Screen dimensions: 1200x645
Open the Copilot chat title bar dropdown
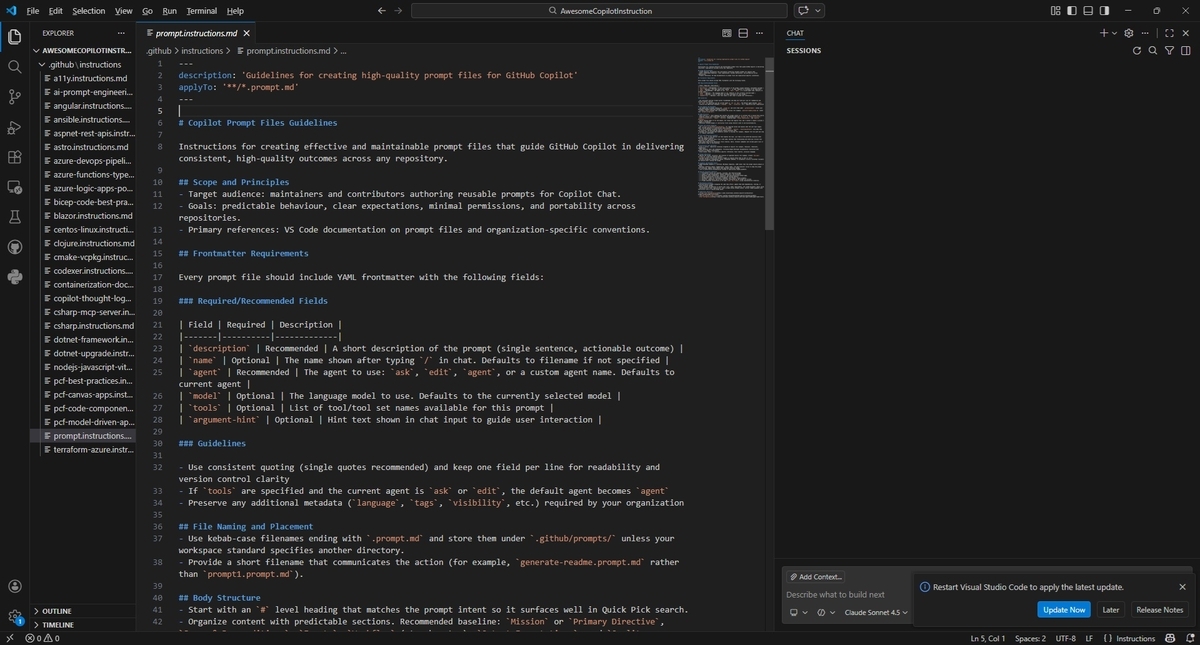click(x=820, y=10)
